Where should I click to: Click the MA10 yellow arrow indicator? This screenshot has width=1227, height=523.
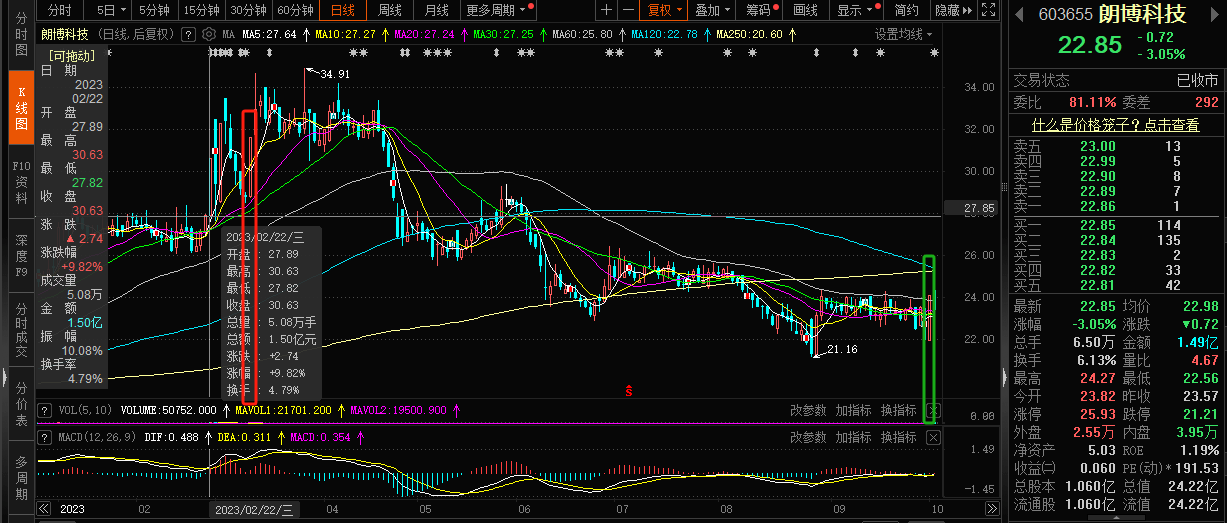pos(385,34)
